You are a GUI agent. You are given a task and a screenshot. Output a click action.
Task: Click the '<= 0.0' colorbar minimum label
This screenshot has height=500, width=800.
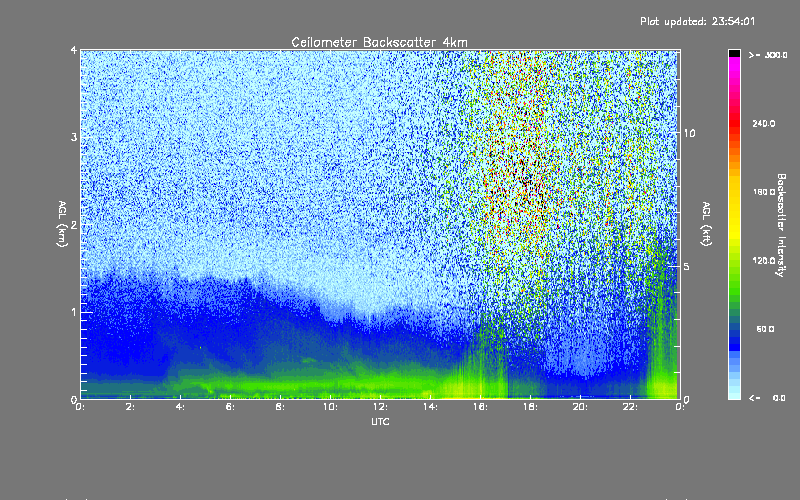point(767,398)
